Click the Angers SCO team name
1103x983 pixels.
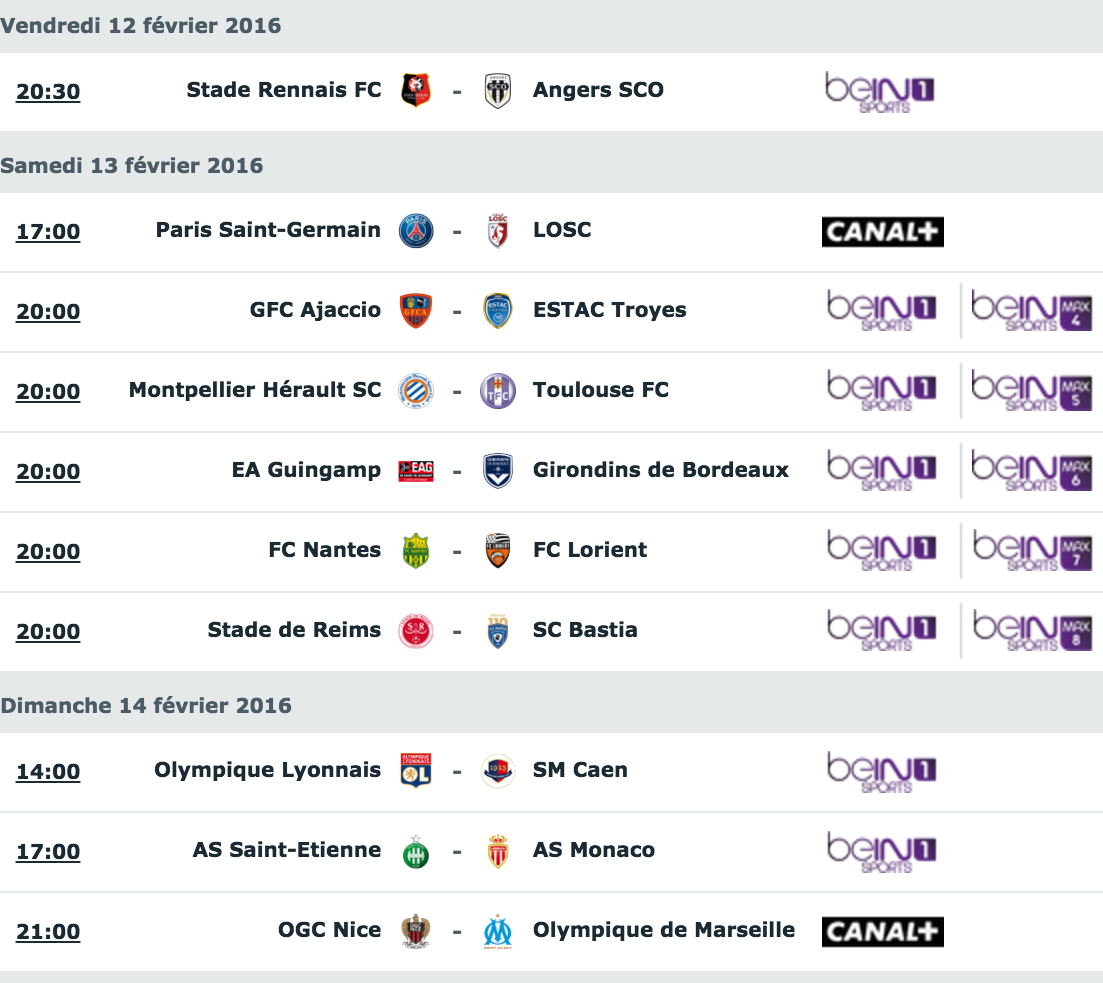tap(598, 90)
